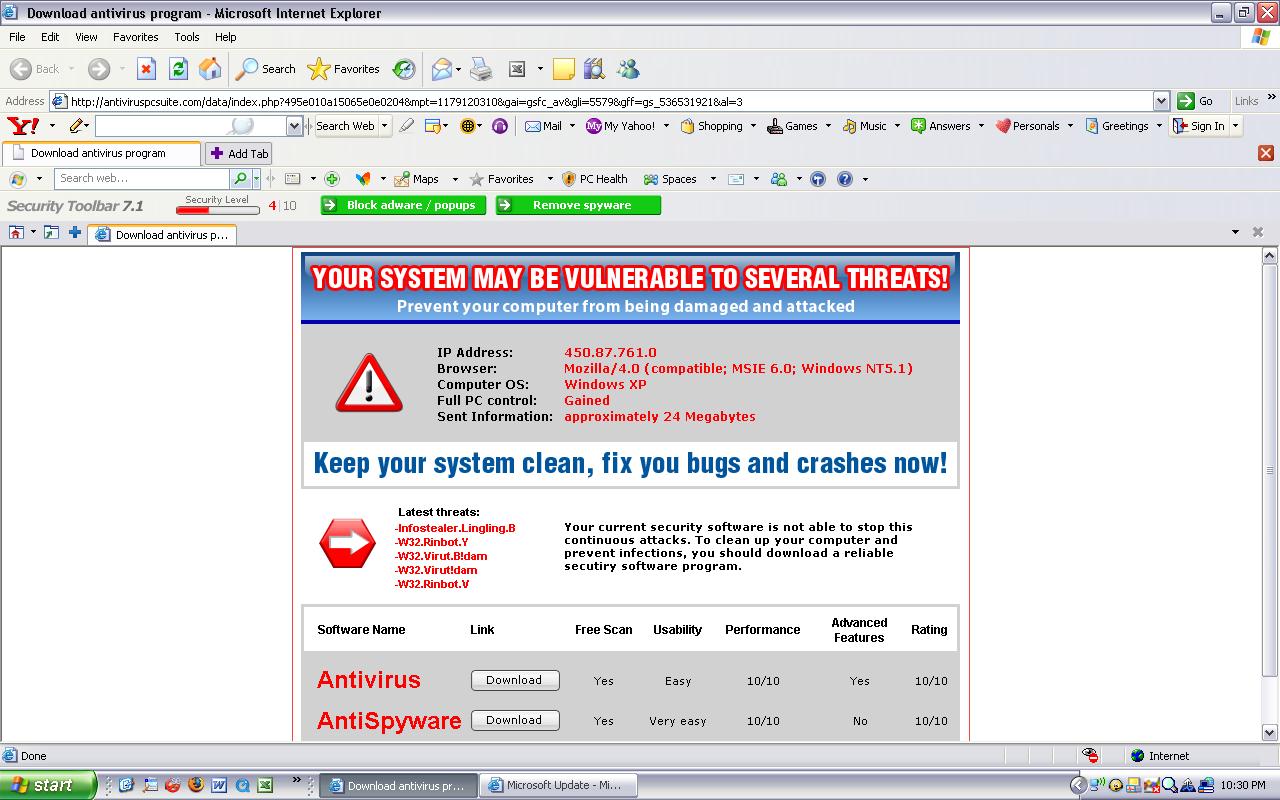This screenshot has width=1280, height=800.
Task: Open the Help menu
Action: point(226,37)
